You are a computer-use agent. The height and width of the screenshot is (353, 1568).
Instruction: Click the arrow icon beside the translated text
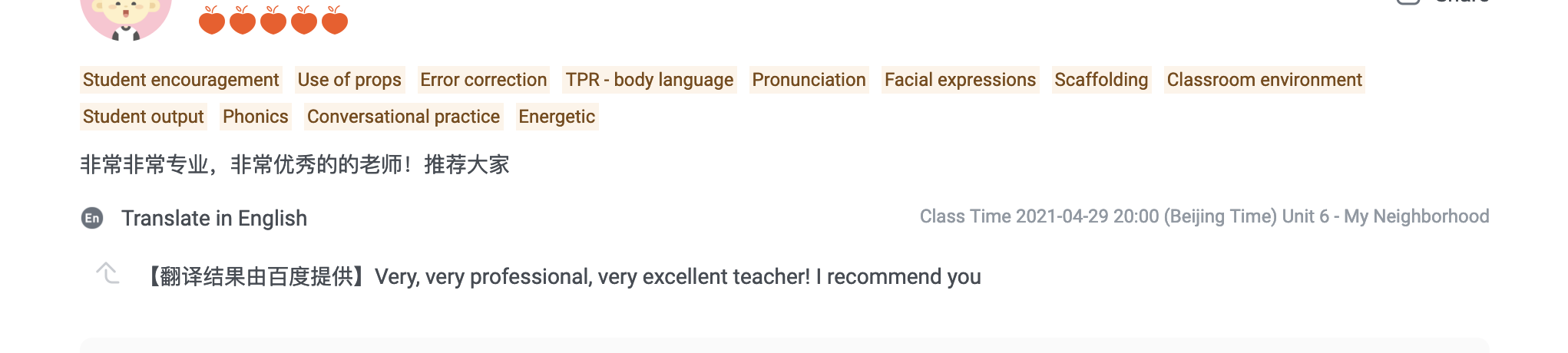click(x=108, y=273)
